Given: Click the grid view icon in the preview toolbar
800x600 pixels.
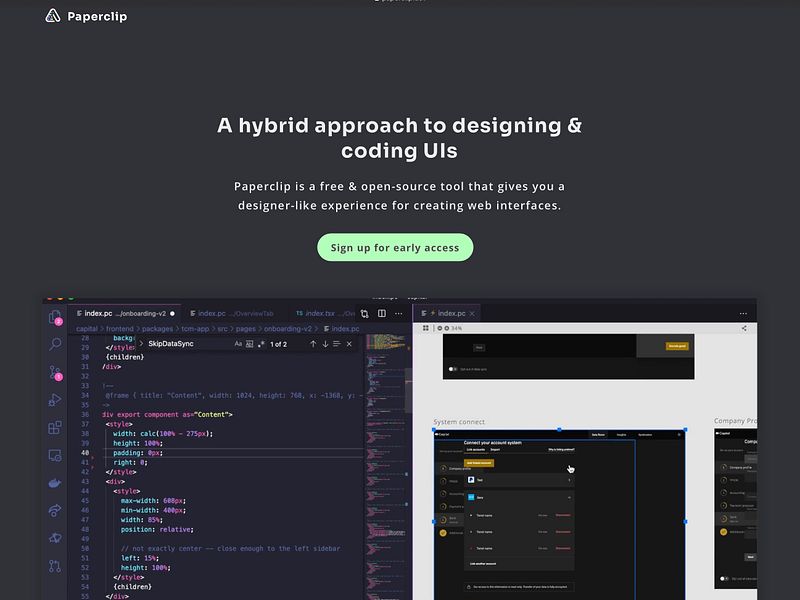Looking at the screenshot, I should 426,328.
